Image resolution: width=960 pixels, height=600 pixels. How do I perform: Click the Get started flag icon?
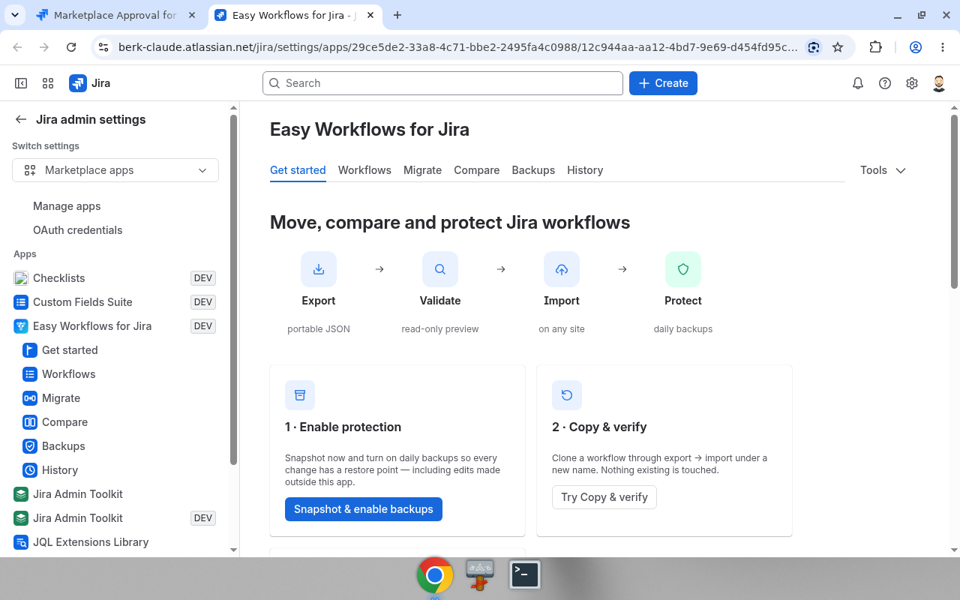(x=29, y=350)
